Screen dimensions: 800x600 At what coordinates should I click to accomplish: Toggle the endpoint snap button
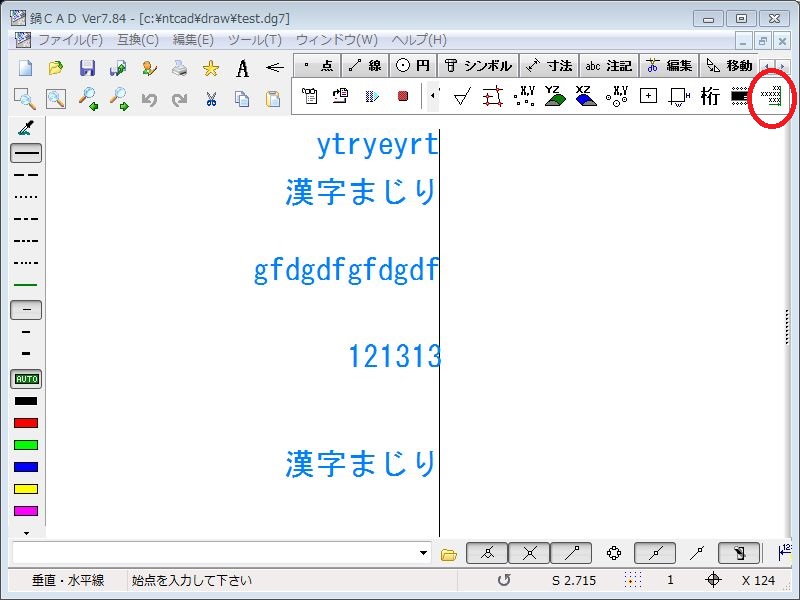coord(571,553)
